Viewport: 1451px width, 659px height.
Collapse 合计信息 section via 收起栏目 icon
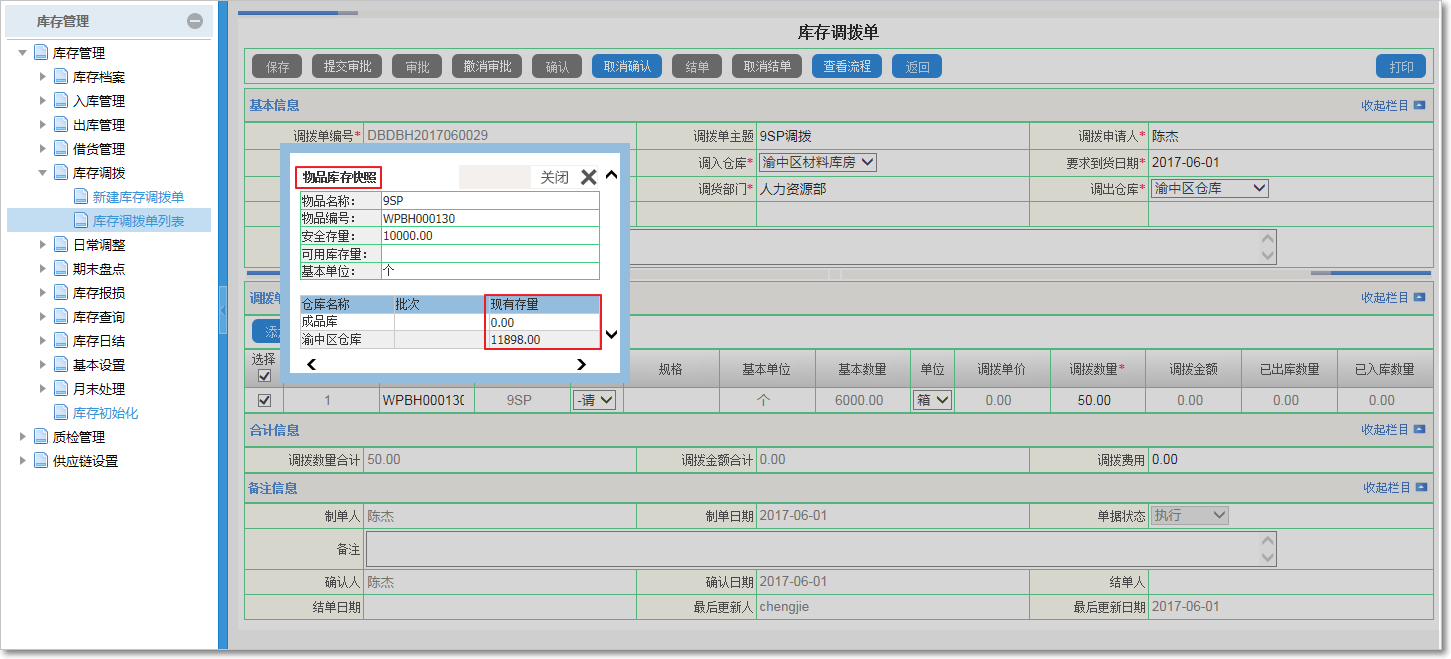[x=1419, y=429]
